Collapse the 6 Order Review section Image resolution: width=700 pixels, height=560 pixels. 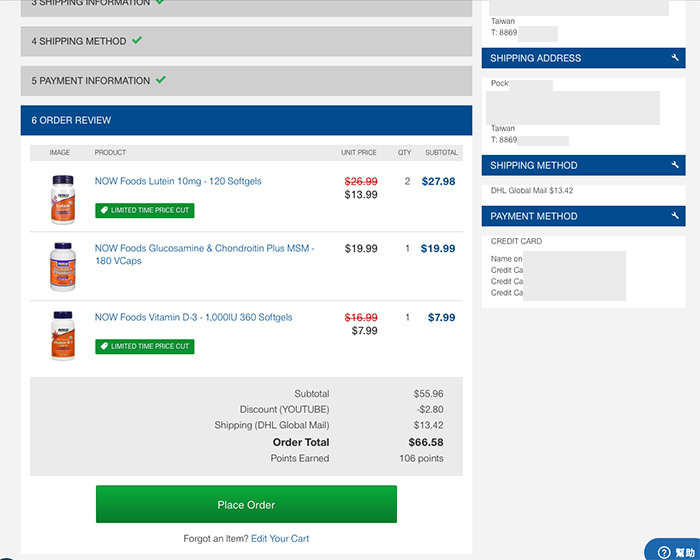click(246, 120)
